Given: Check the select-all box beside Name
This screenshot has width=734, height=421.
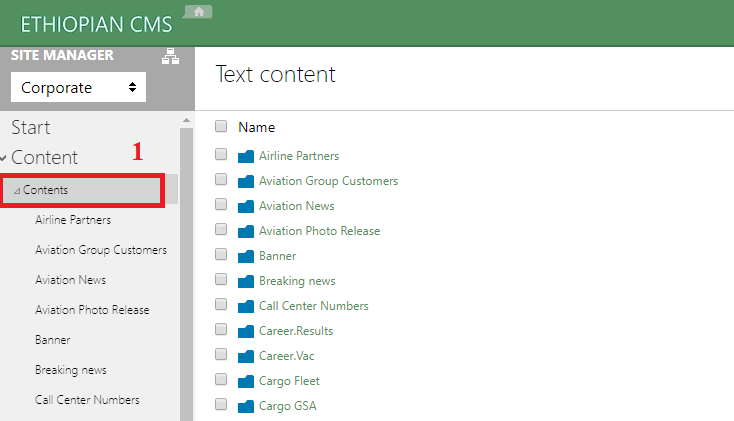Looking at the screenshot, I should (x=221, y=126).
